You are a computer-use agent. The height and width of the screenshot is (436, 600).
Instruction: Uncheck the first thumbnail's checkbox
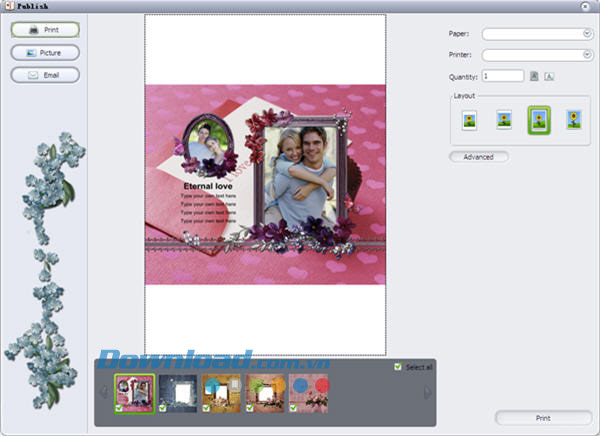pos(119,408)
